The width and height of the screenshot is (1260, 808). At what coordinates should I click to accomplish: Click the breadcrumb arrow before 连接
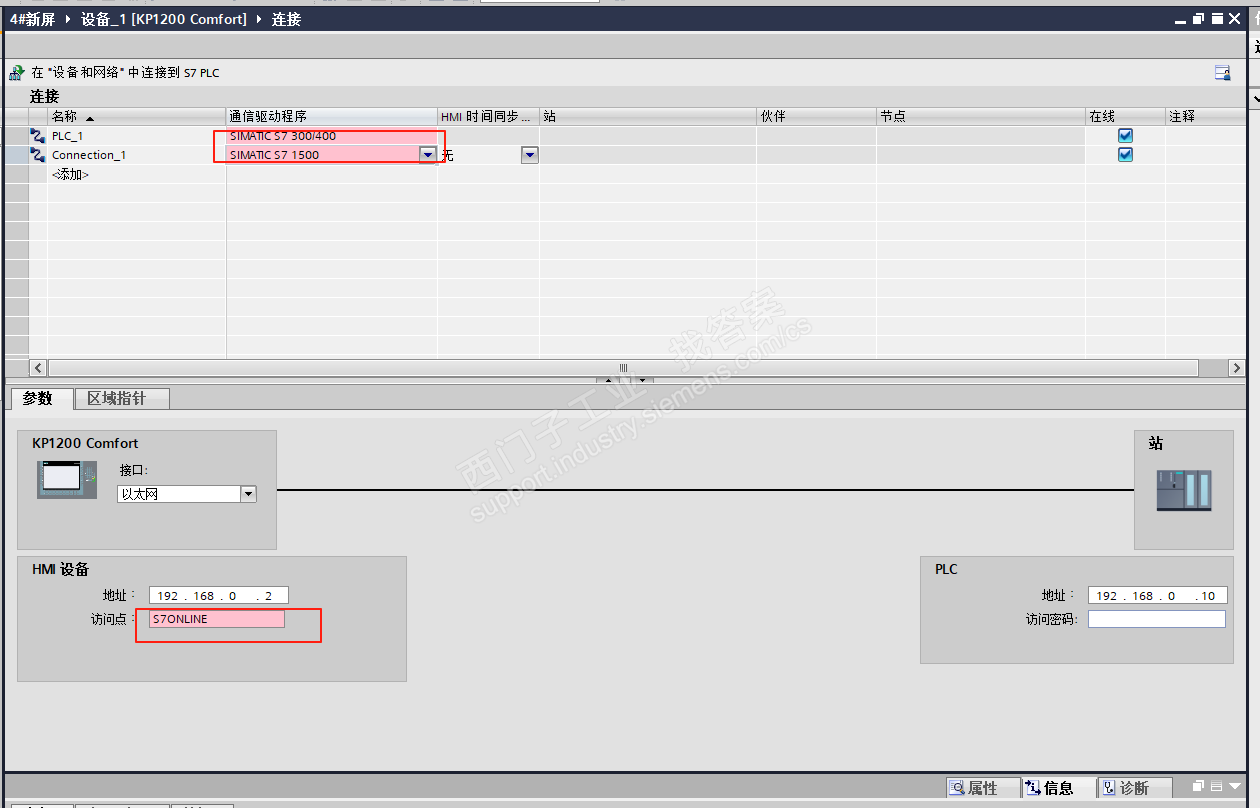click(260, 19)
